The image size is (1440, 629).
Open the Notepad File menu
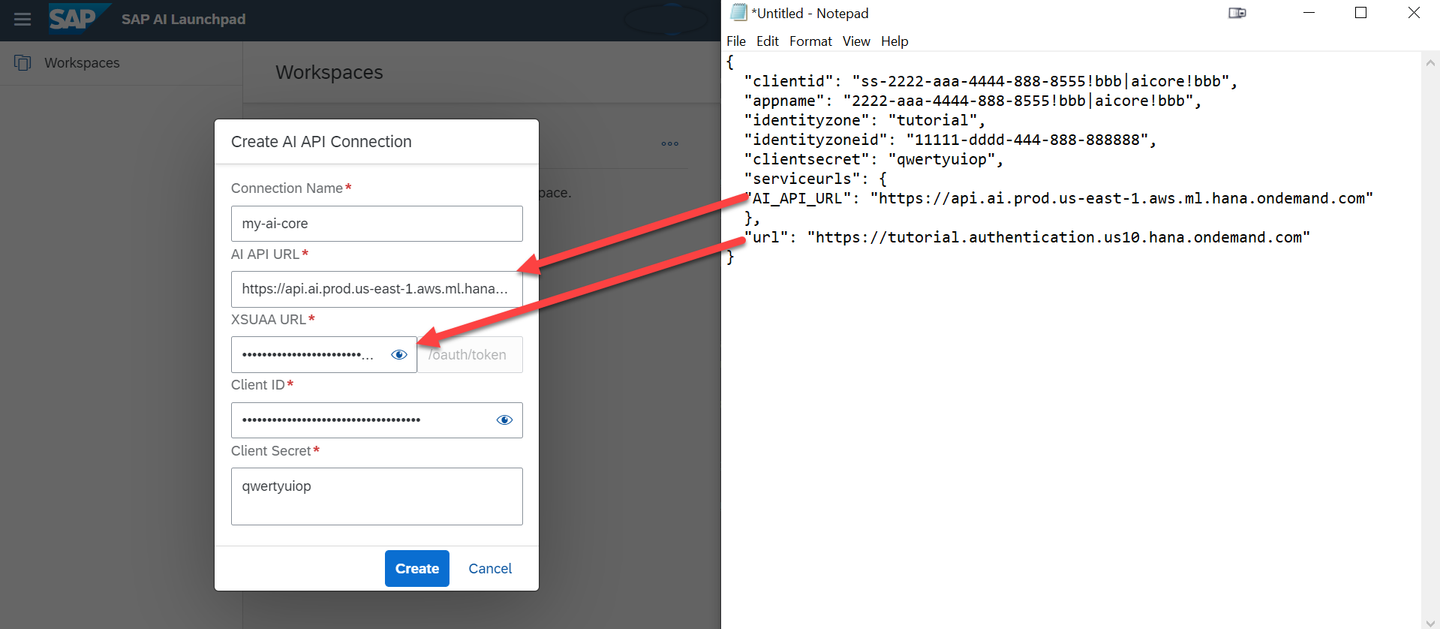click(736, 41)
